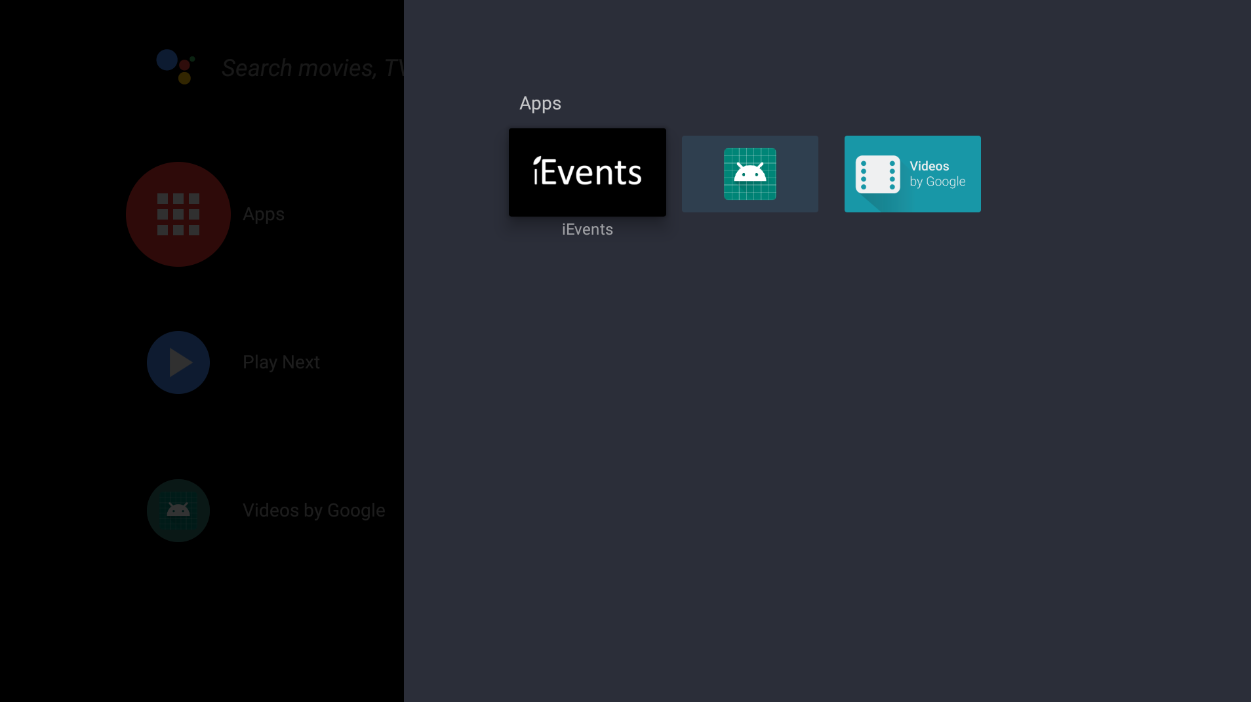Click the green Android channel circle icon
This screenshot has height=702, width=1251.
(178, 510)
